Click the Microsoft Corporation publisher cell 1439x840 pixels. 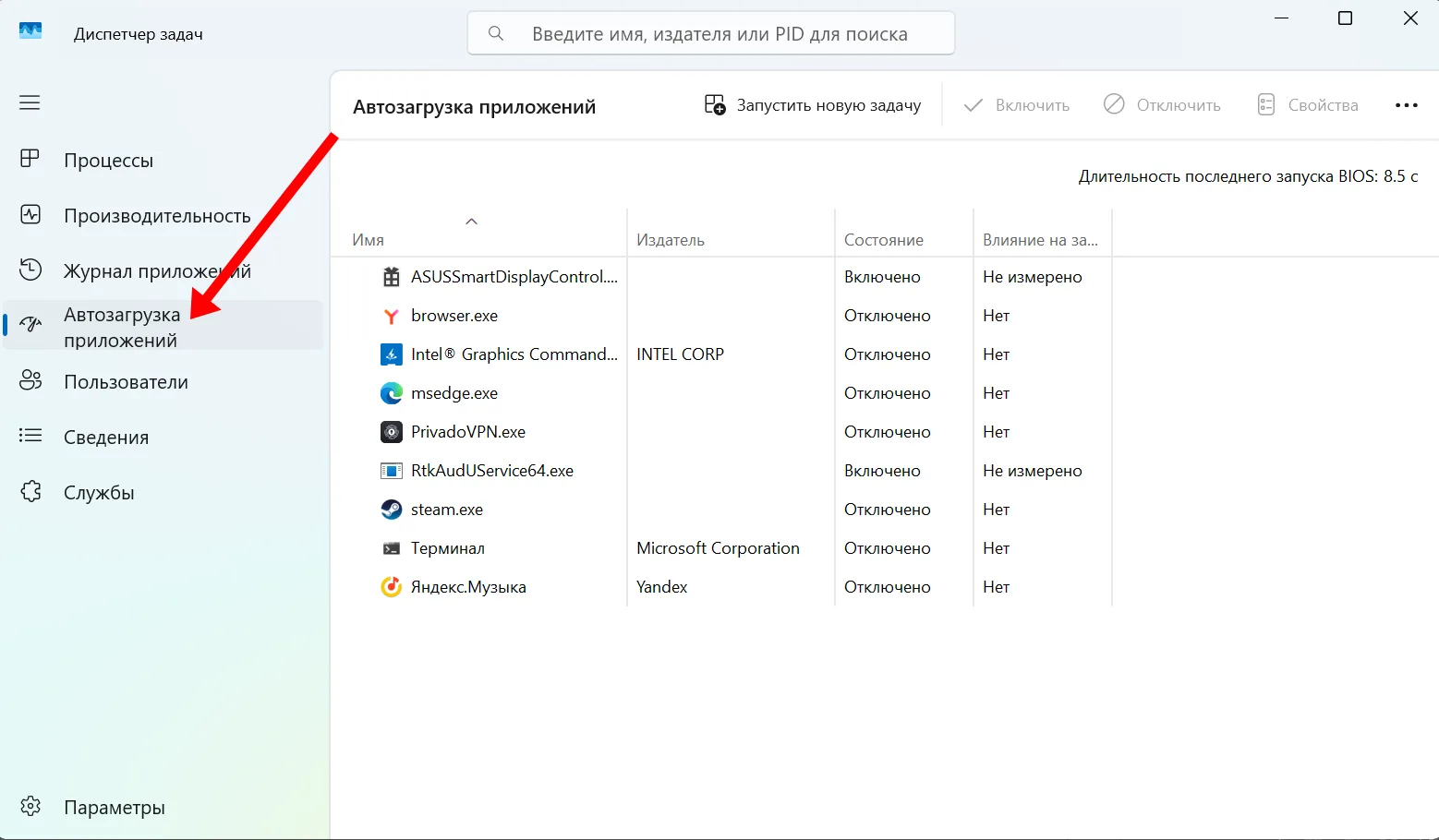718,548
